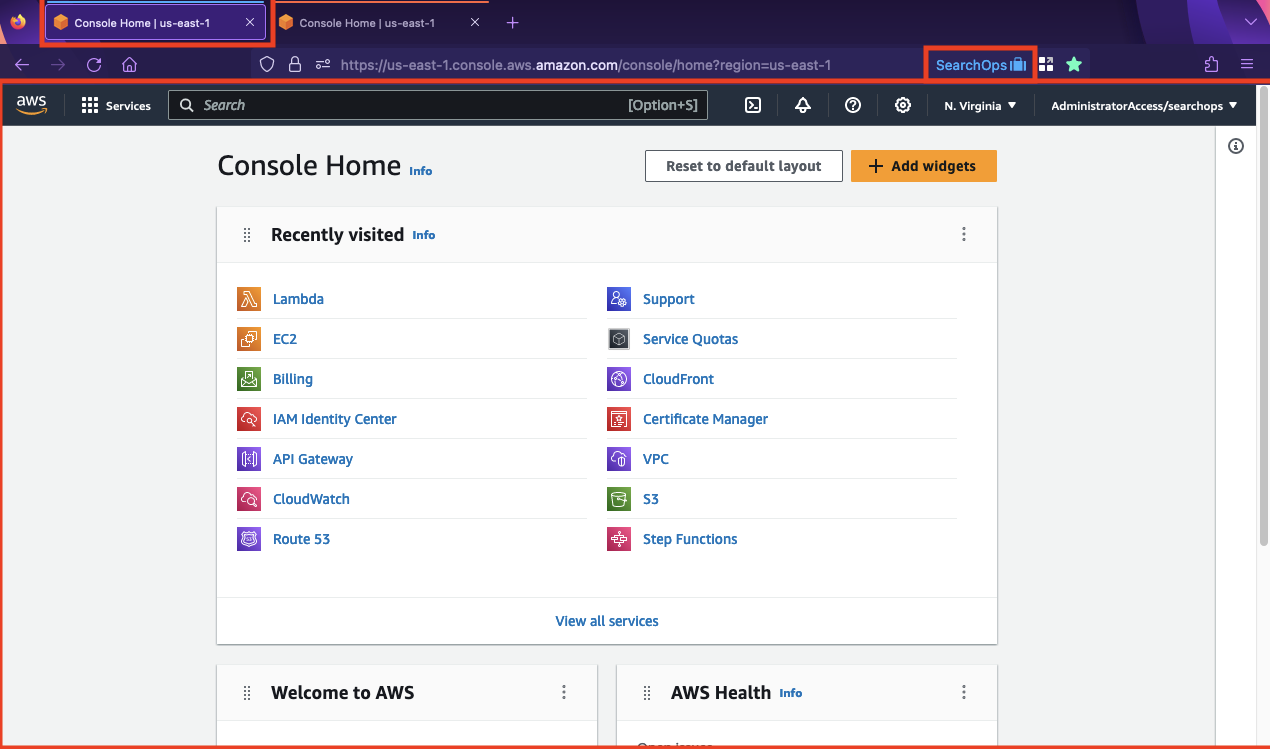Image resolution: width=1270 pixels, height=749 pixels.
Task: Click the shield tracking protection icon
Action: [266, 65]
